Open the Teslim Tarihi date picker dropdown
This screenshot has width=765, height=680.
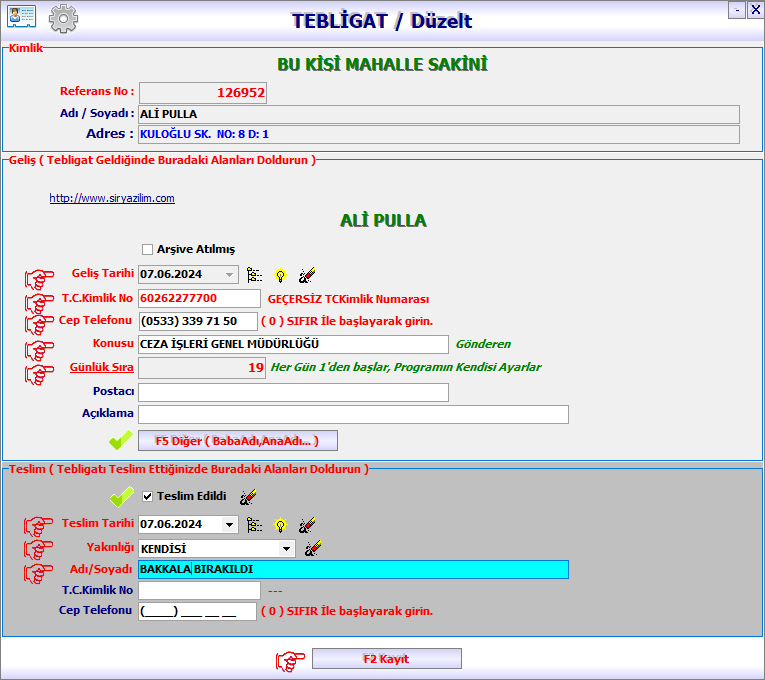pyautogui.click(x=230, y=524)
